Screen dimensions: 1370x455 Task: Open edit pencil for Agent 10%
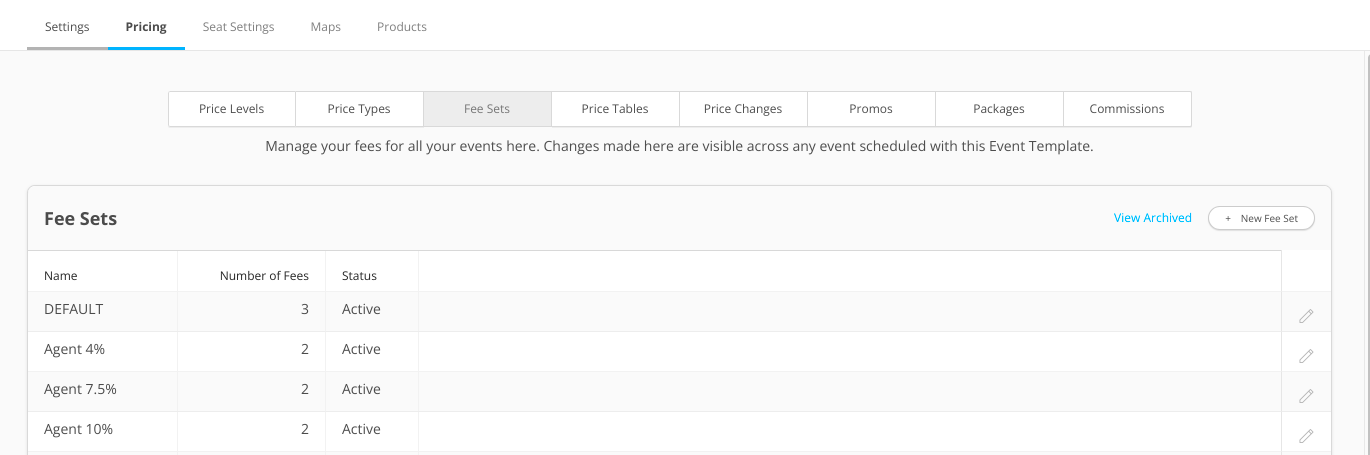click(1306, 436)
